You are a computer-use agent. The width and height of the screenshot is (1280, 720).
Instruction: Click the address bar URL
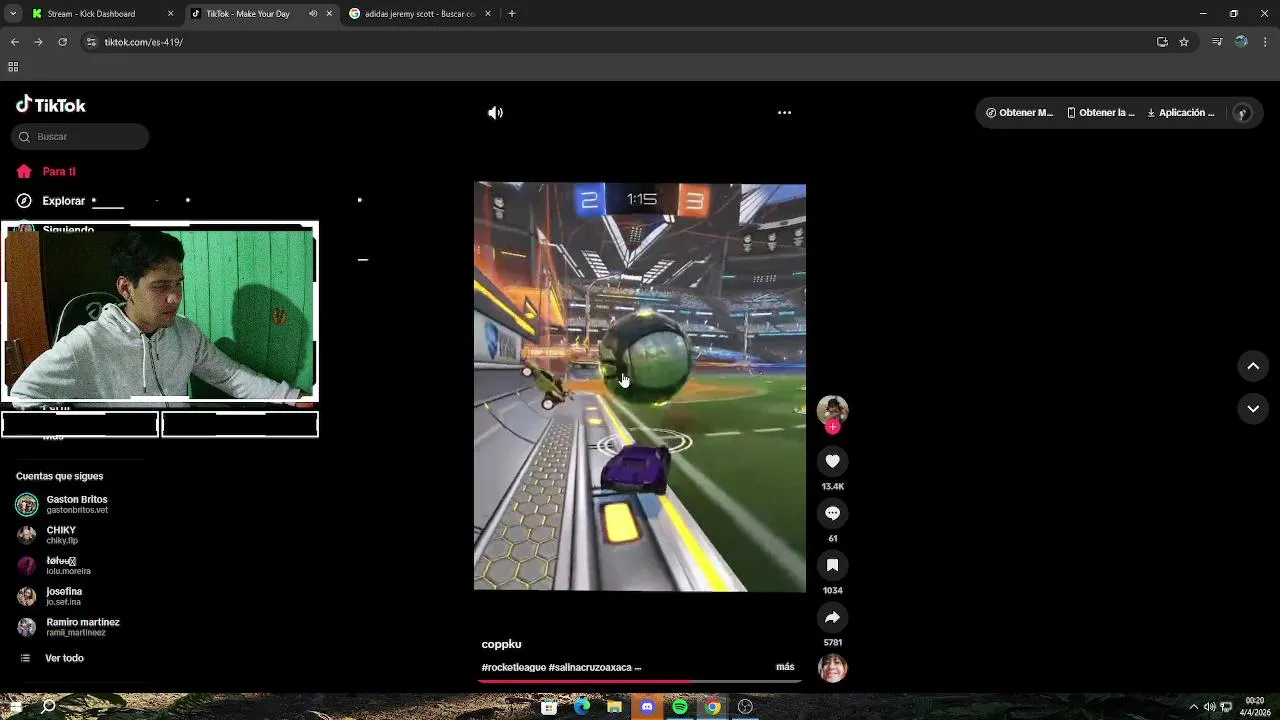point(144,43)
